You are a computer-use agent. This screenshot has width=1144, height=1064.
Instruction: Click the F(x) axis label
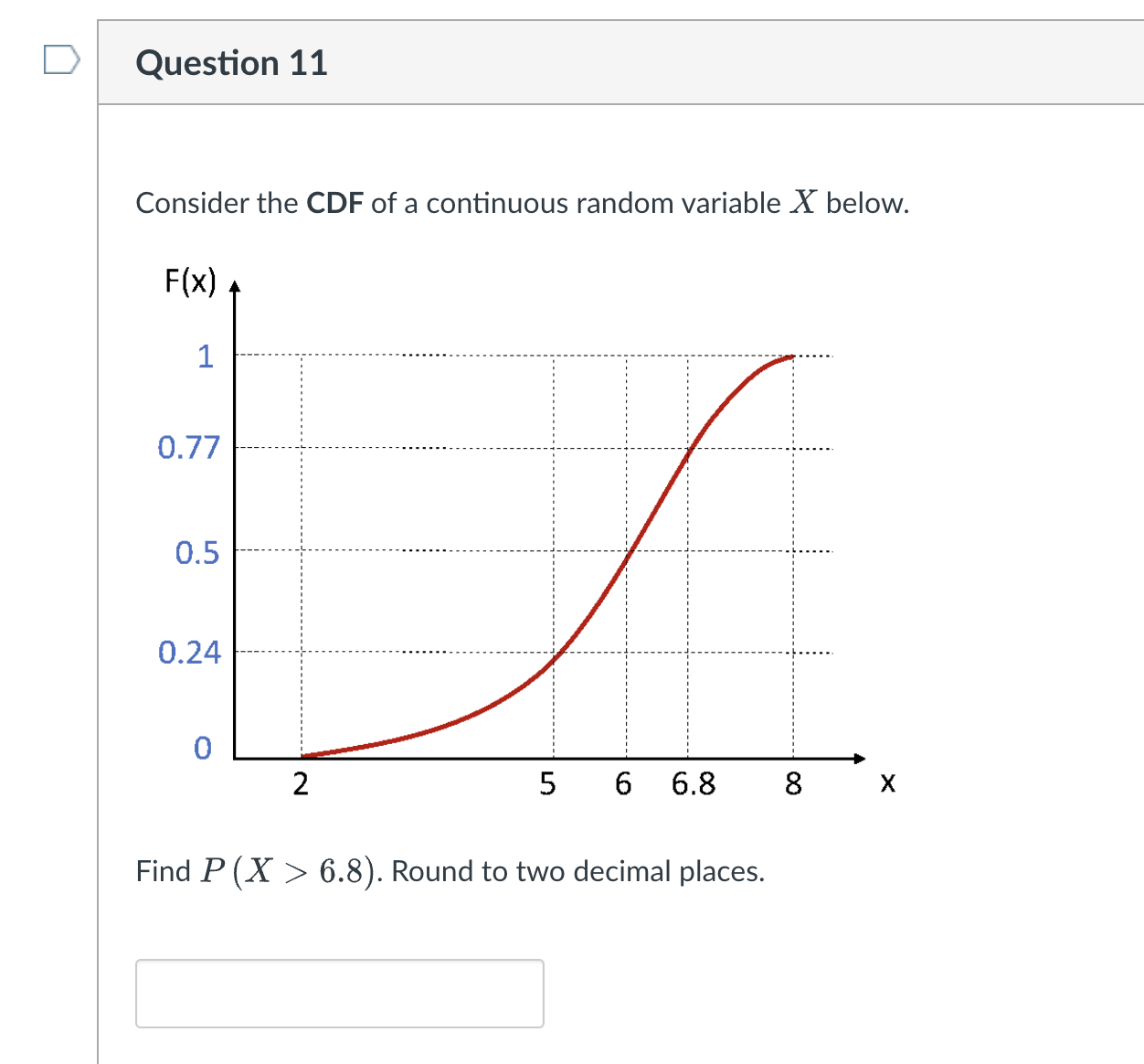190,281
